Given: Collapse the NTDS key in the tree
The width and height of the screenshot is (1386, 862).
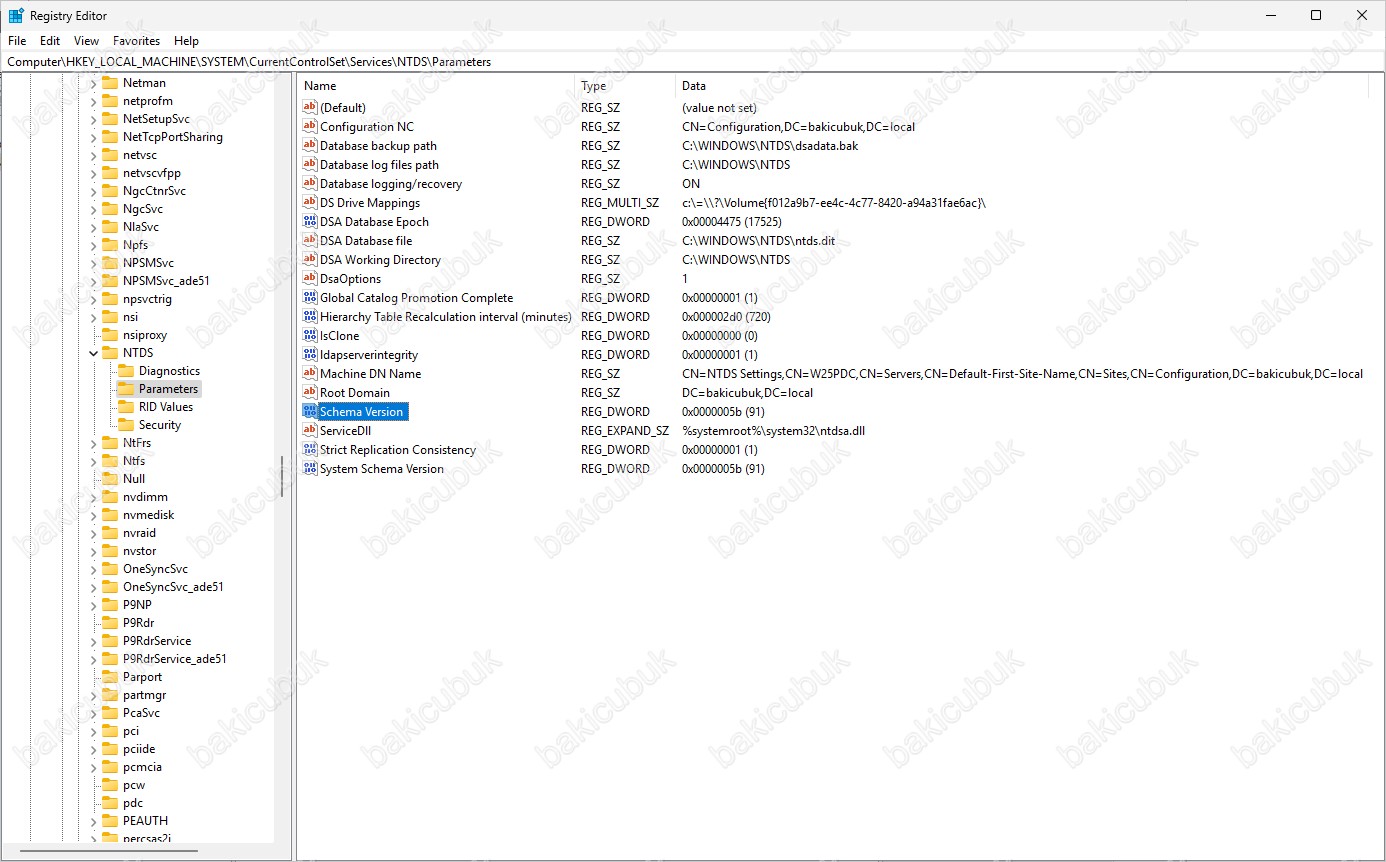Looking at the screenshot, I should (94, 353).
